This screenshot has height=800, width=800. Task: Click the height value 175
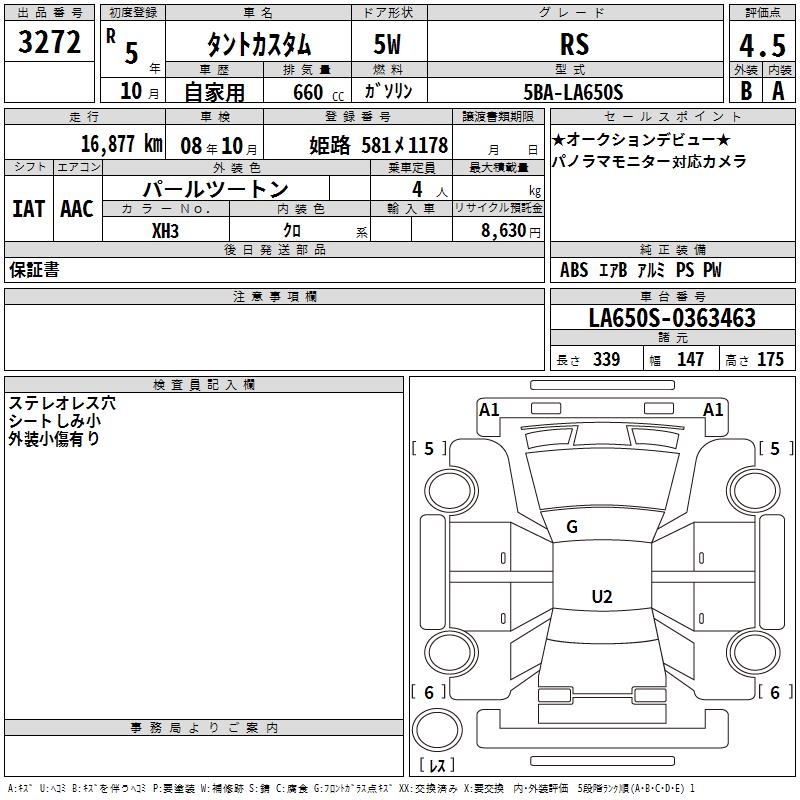tap(770, 359)
